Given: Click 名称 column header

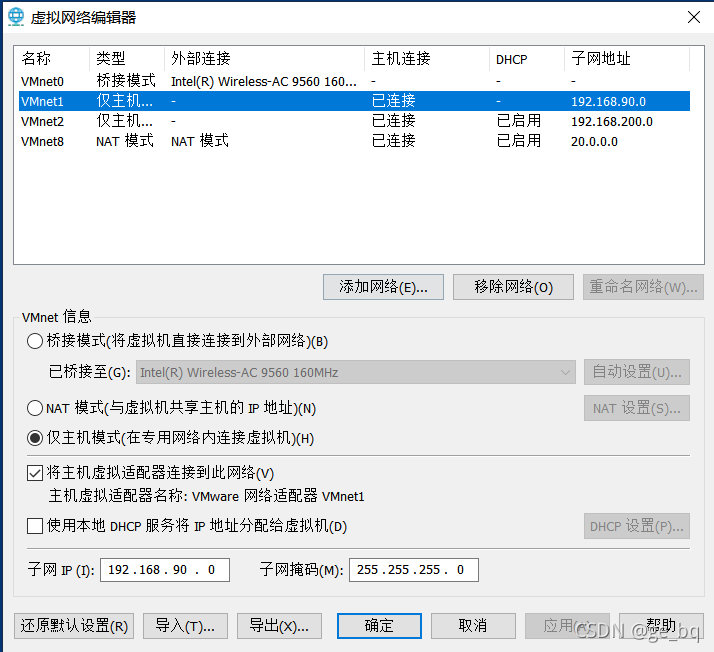Looking at the screenshot, I should point(52,59).
